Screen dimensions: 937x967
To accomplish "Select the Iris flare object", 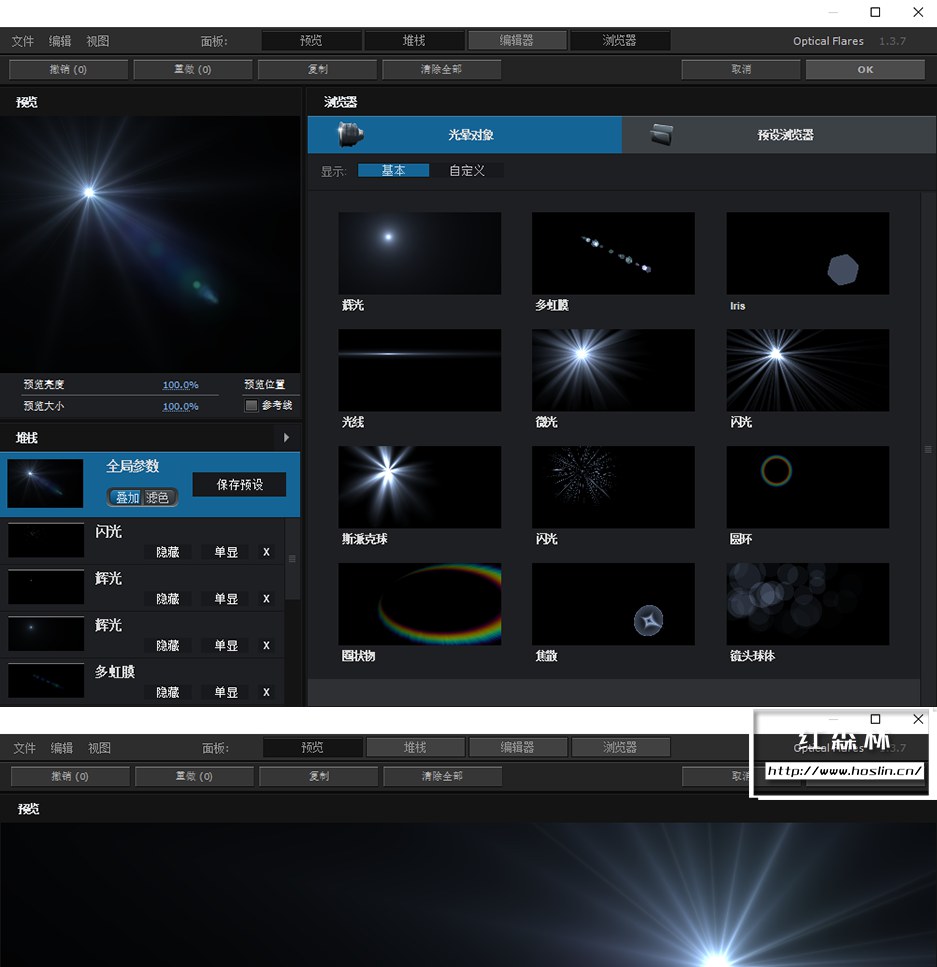I will (806, 252).
